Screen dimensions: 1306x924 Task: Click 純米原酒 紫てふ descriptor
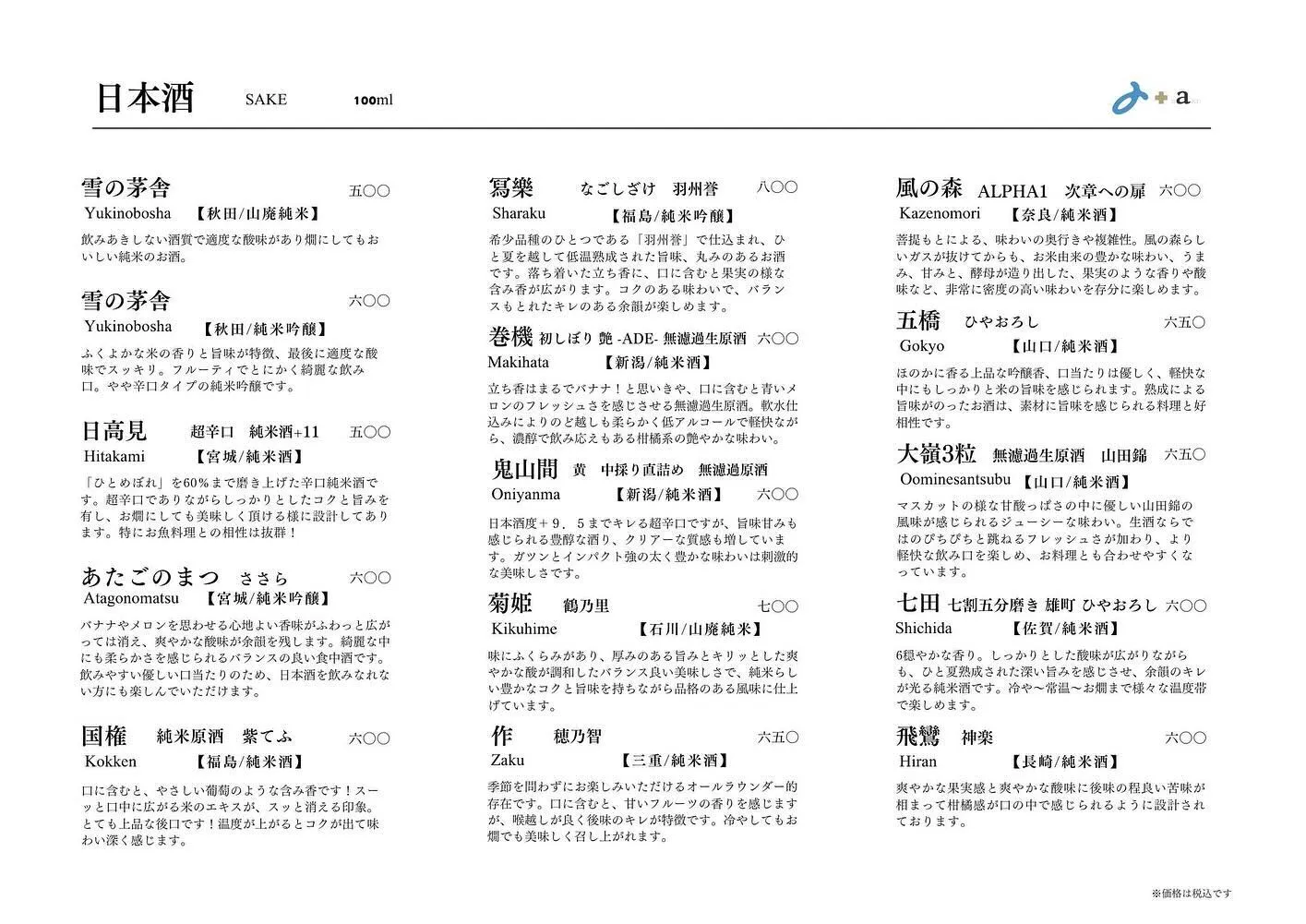pyautogui.click(x=224, y=737)
